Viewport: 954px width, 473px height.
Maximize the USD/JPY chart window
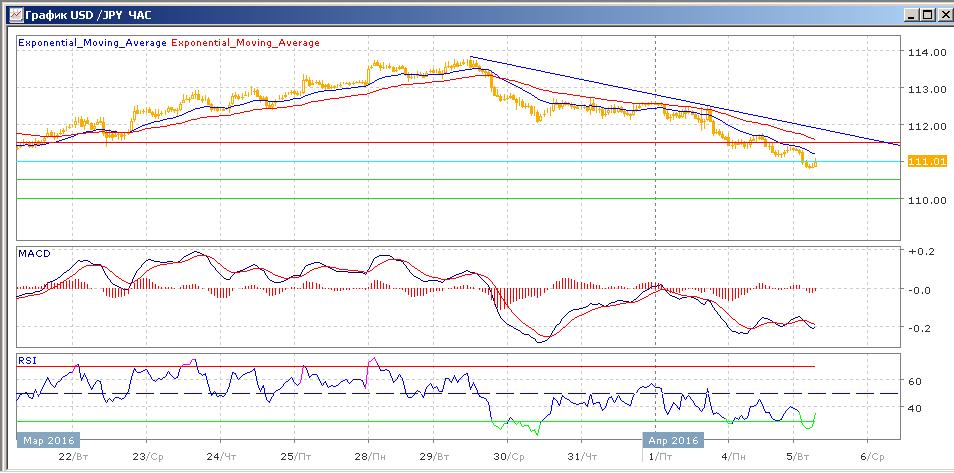[x=926, y=15]
